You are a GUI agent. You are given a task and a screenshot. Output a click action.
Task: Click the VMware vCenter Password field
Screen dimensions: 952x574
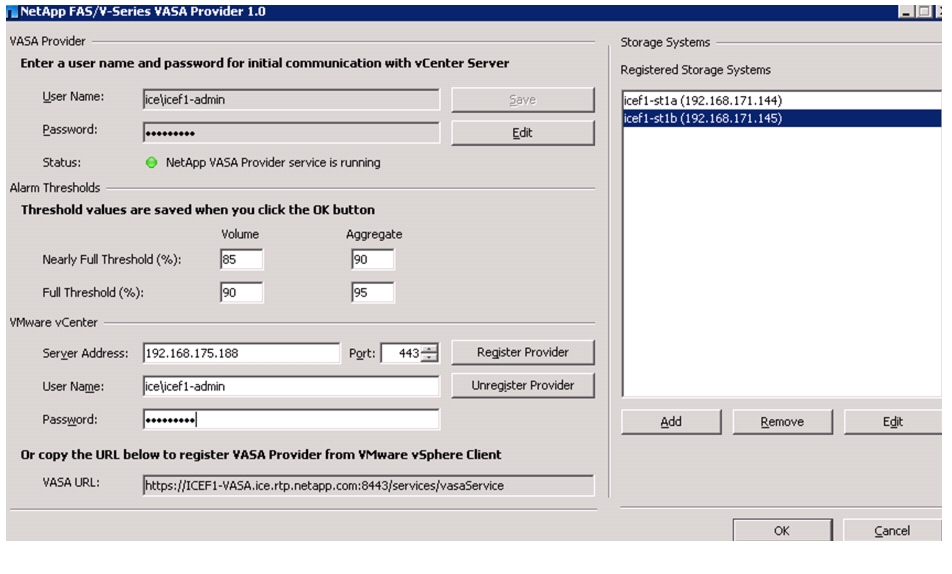[291, 419]
